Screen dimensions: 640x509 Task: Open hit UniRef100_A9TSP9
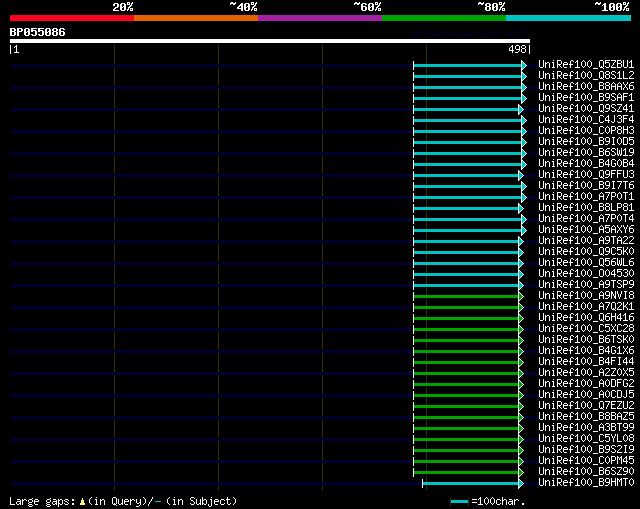click(586, 285)
